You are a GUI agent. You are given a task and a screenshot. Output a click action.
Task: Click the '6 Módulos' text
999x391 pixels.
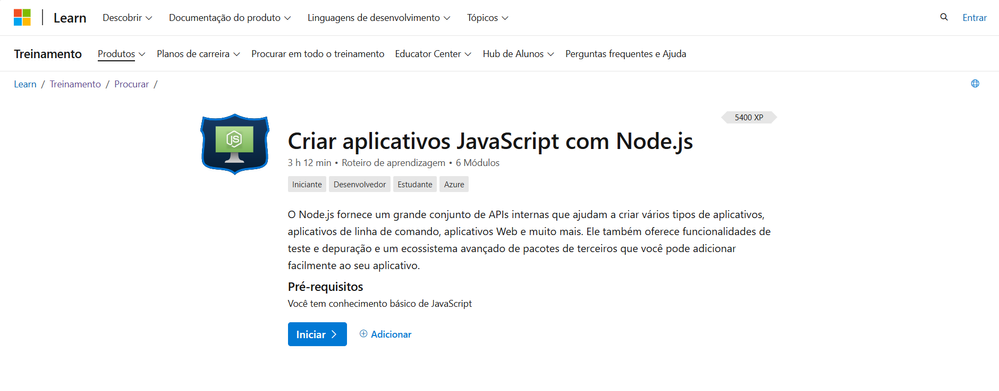(478, 162)
